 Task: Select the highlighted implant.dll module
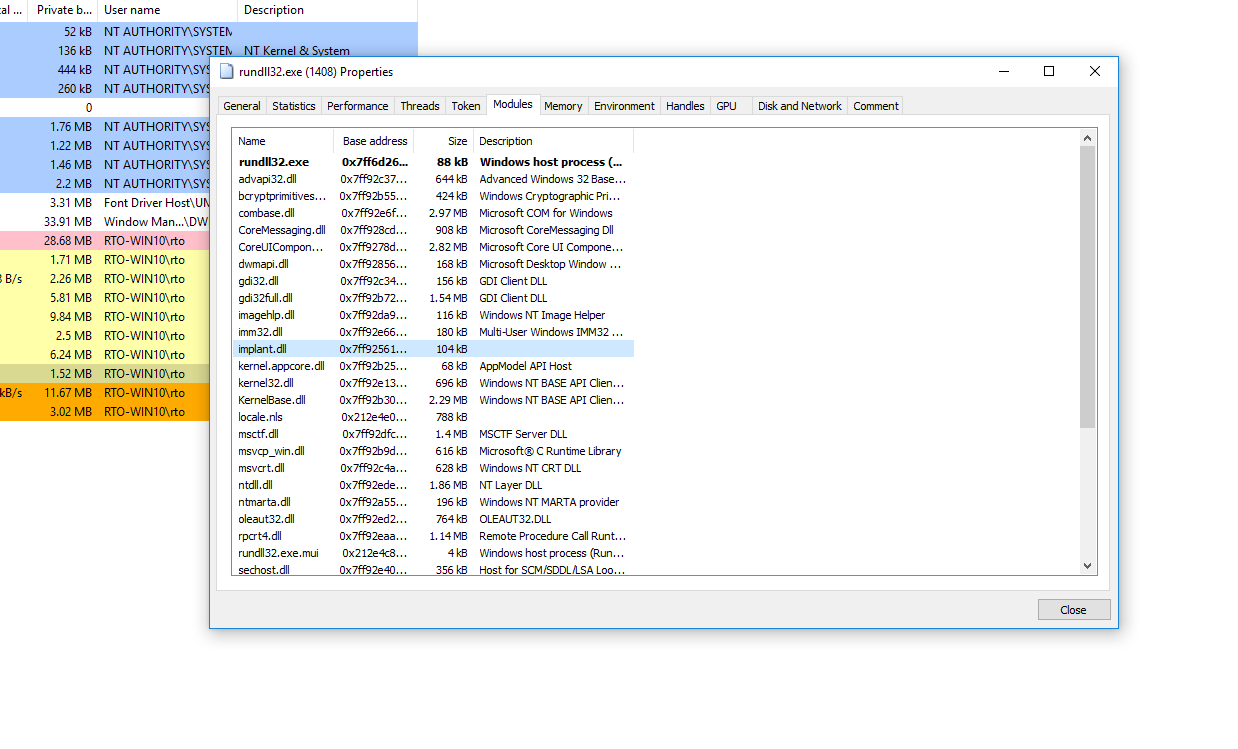coord(433,349)
